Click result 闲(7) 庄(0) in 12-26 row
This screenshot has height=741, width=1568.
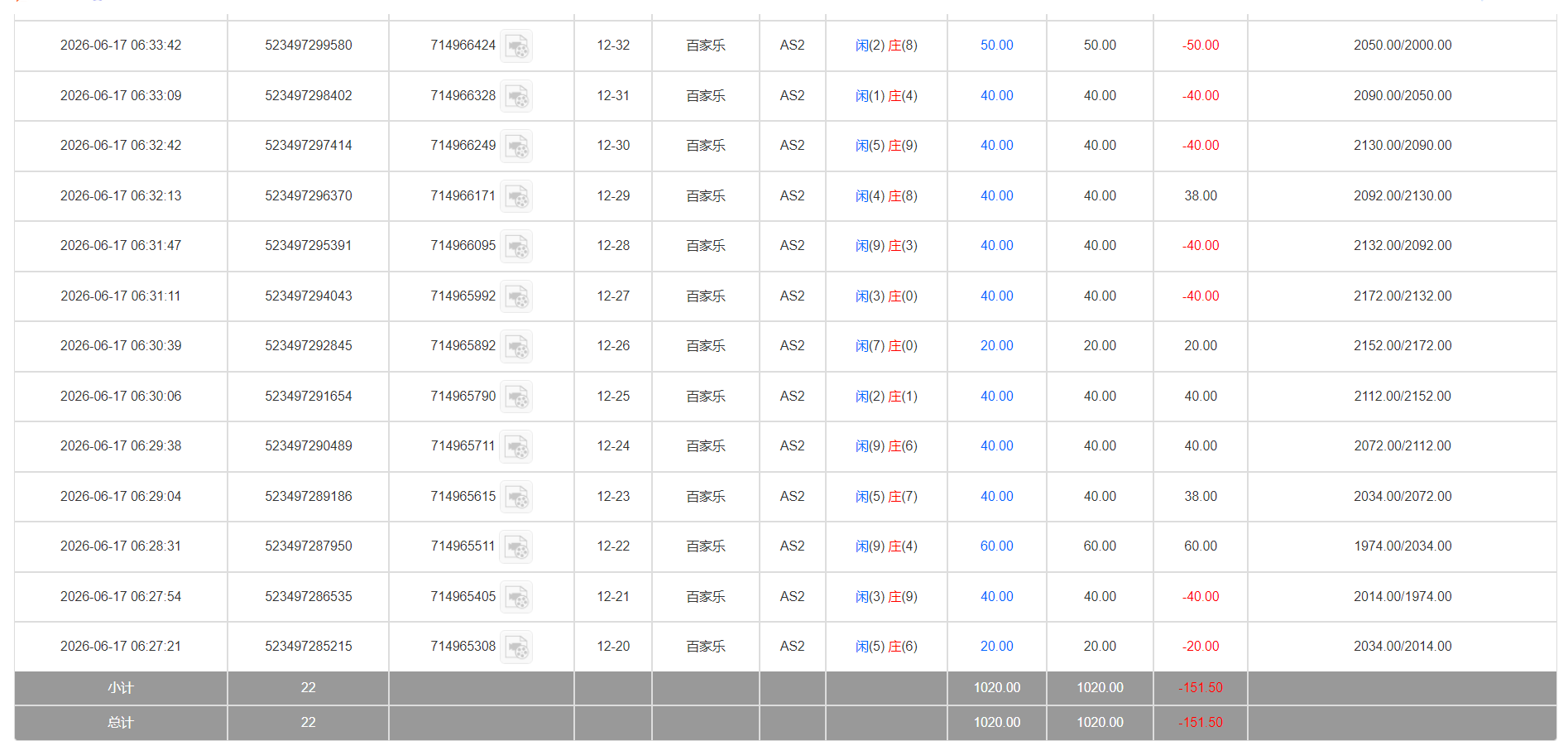(886, 346)
